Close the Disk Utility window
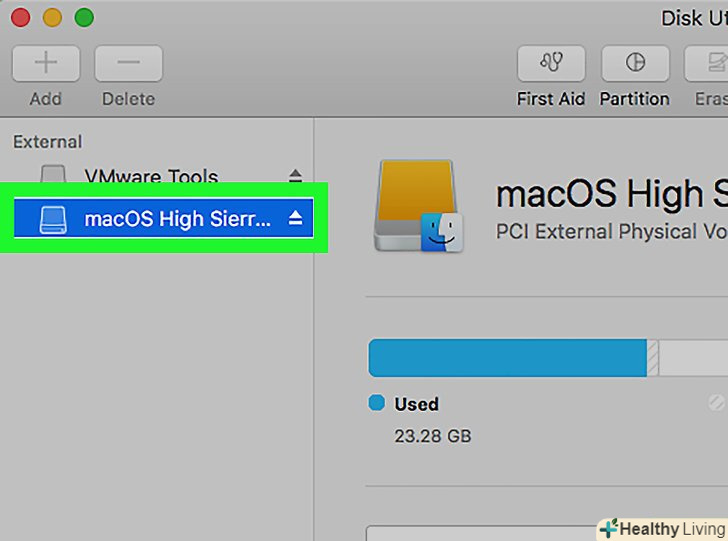The width and height of the screenshot is (728, 541). click(x=20, y=18)
